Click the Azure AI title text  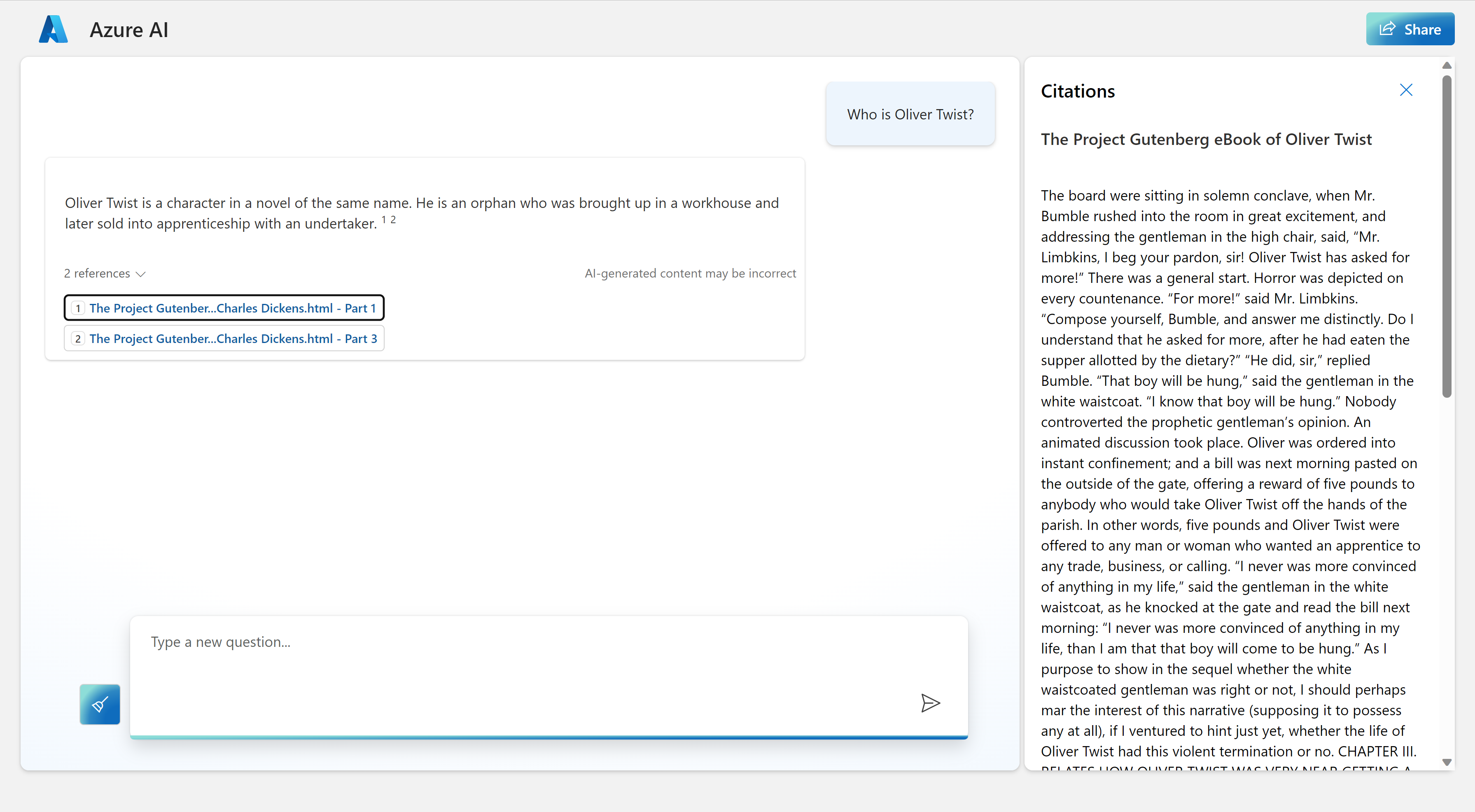[129, 30]
